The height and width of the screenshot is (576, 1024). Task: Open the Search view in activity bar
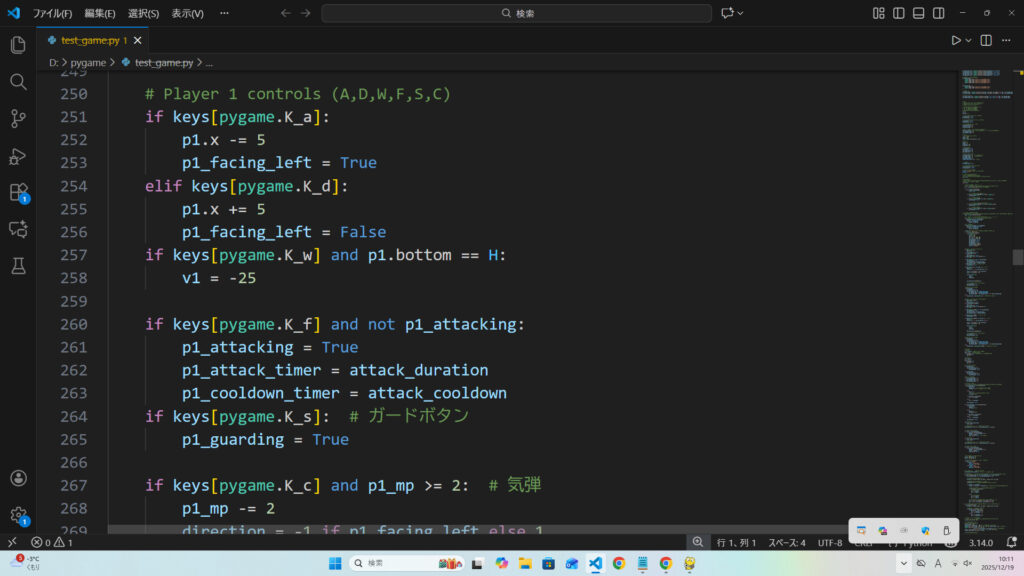tap(17, 82)
